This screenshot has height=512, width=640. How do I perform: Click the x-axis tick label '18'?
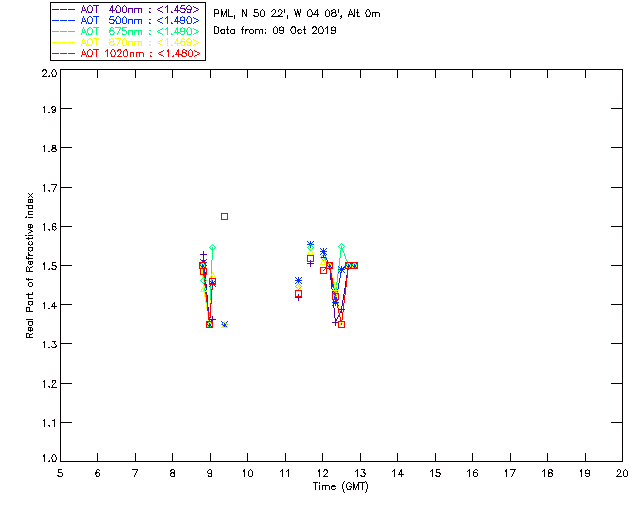pyautogui.click(x=547, y=473)
